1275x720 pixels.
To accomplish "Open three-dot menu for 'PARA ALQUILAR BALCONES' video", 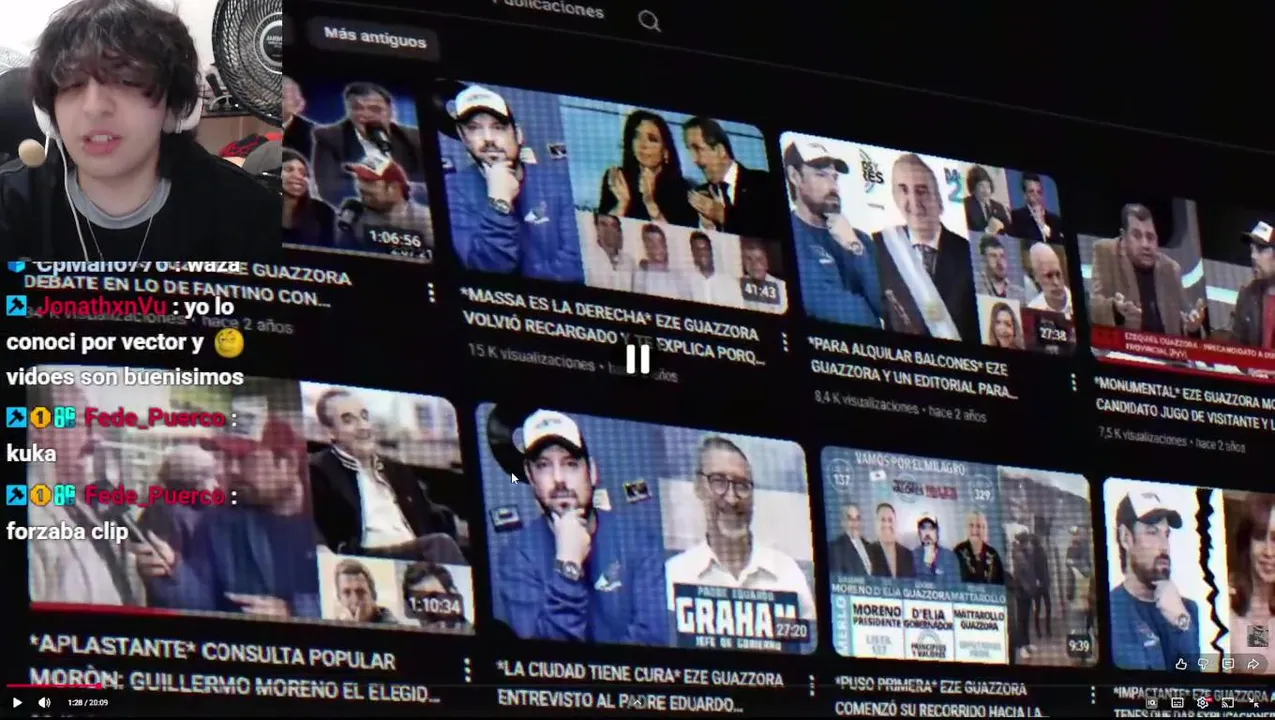I will click(1073, 383).
